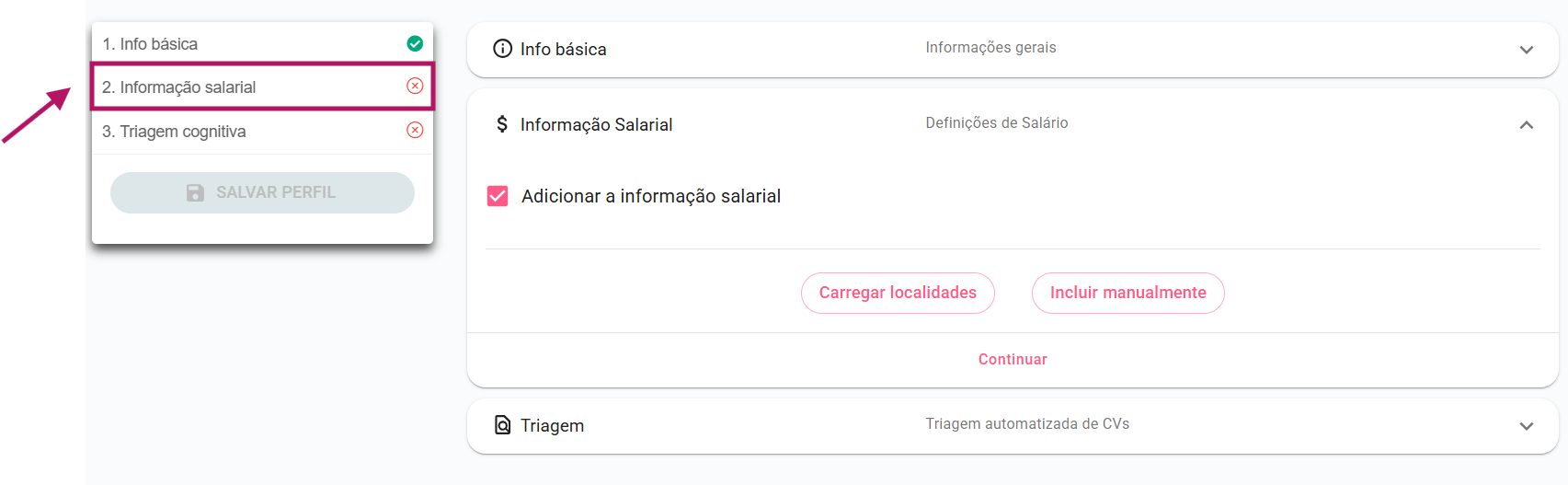
Task: Select step 2. Informação salarial
Action: 179,87
